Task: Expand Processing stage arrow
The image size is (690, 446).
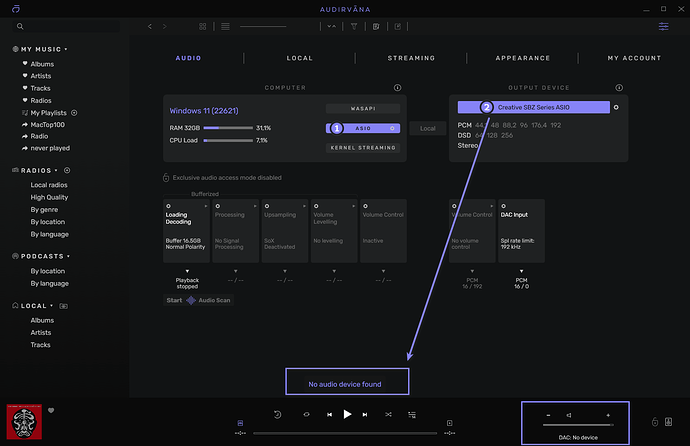Action: point(255,206)
